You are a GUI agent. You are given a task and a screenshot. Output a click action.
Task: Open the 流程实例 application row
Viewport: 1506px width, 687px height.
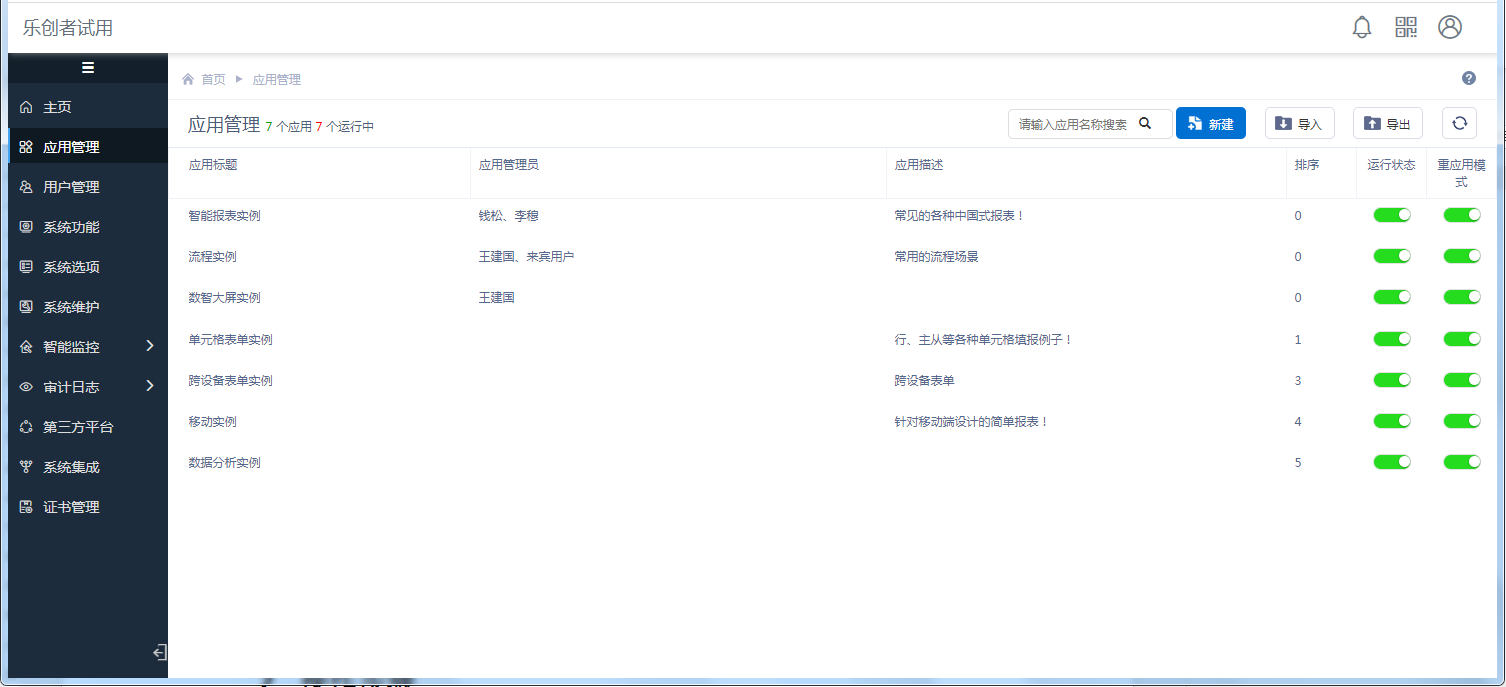pyautogui.click(x=213, y=257)
